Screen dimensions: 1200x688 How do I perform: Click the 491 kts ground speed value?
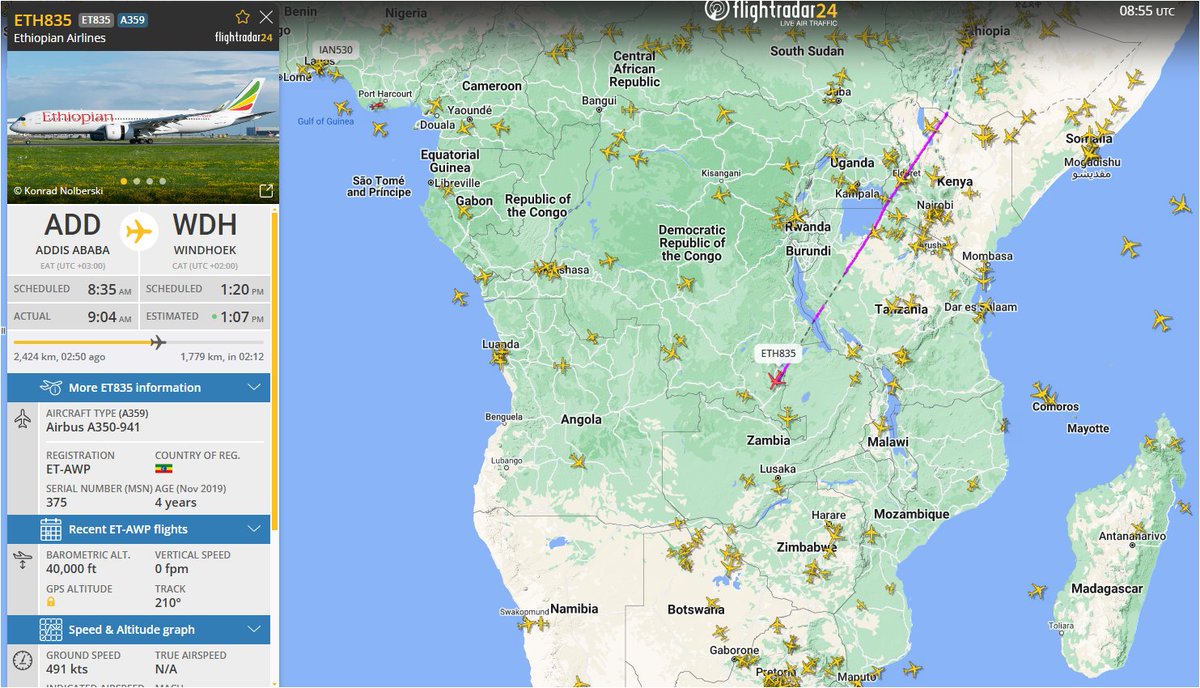[x=69, y=669]
